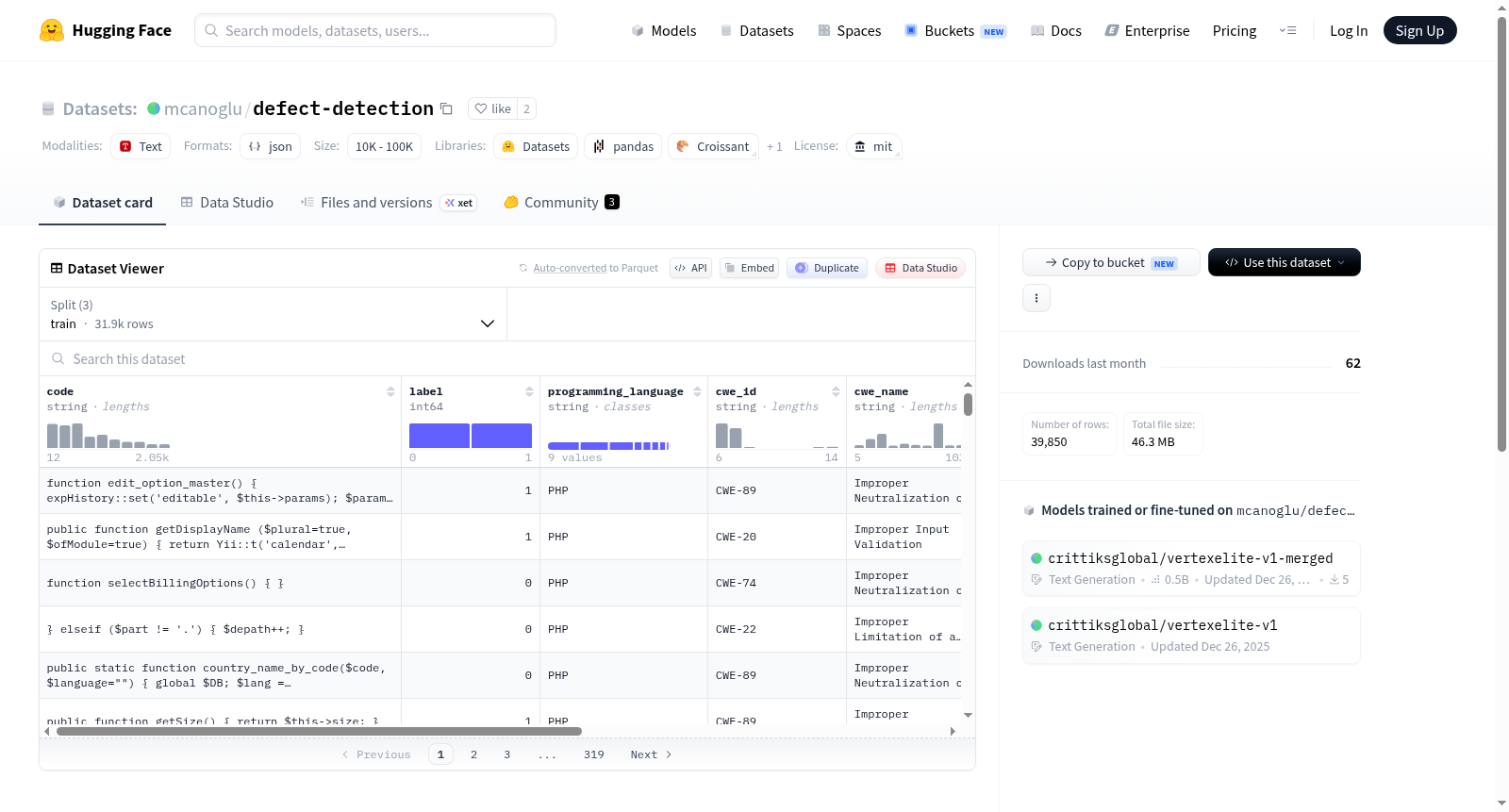This screenshot has height=812, width=1509.
Task: Expand the Split train dropdown
Action: tap(273, 314)
